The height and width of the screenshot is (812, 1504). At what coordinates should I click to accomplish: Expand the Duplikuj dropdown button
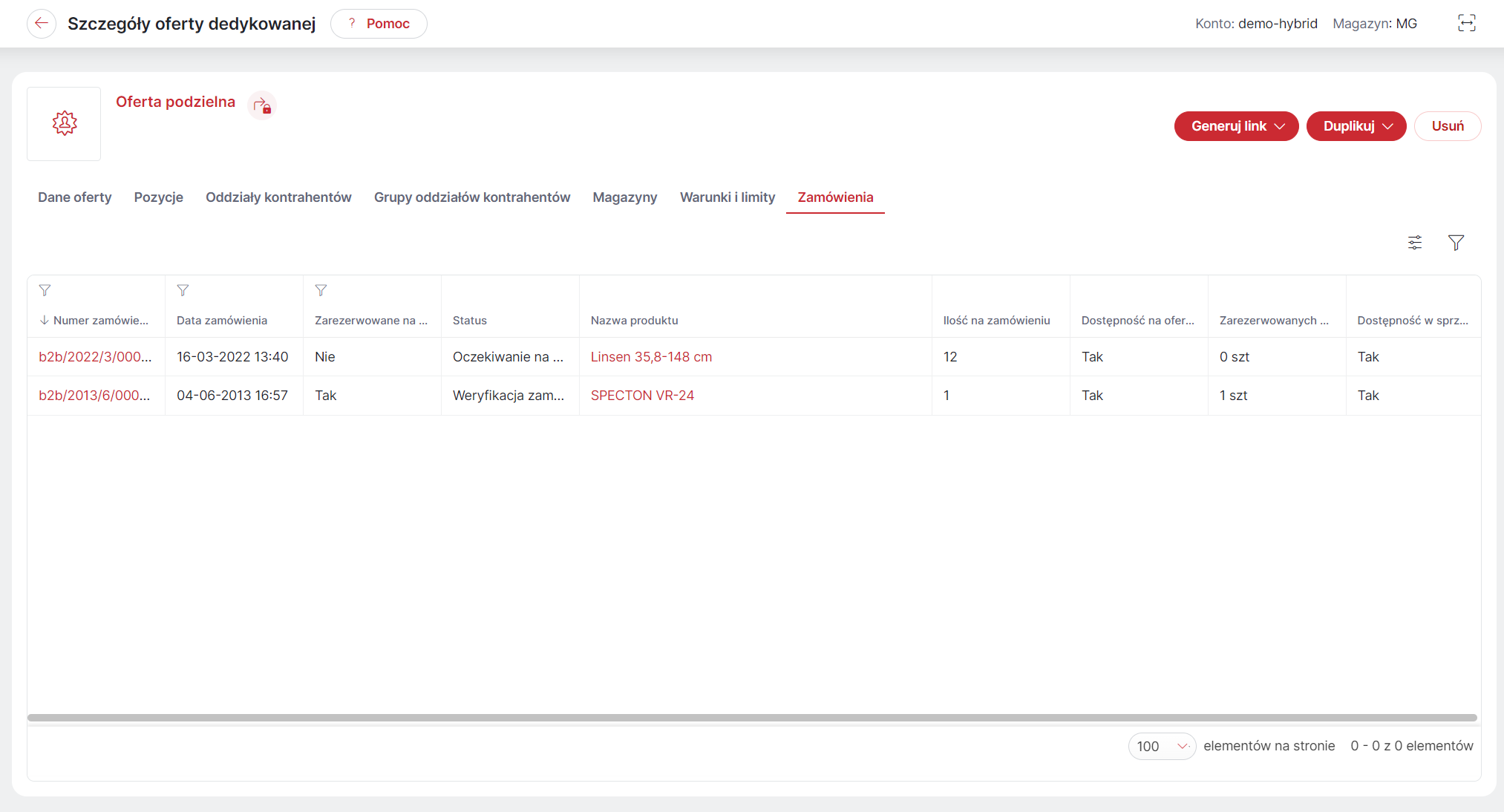pos(1356,126)
